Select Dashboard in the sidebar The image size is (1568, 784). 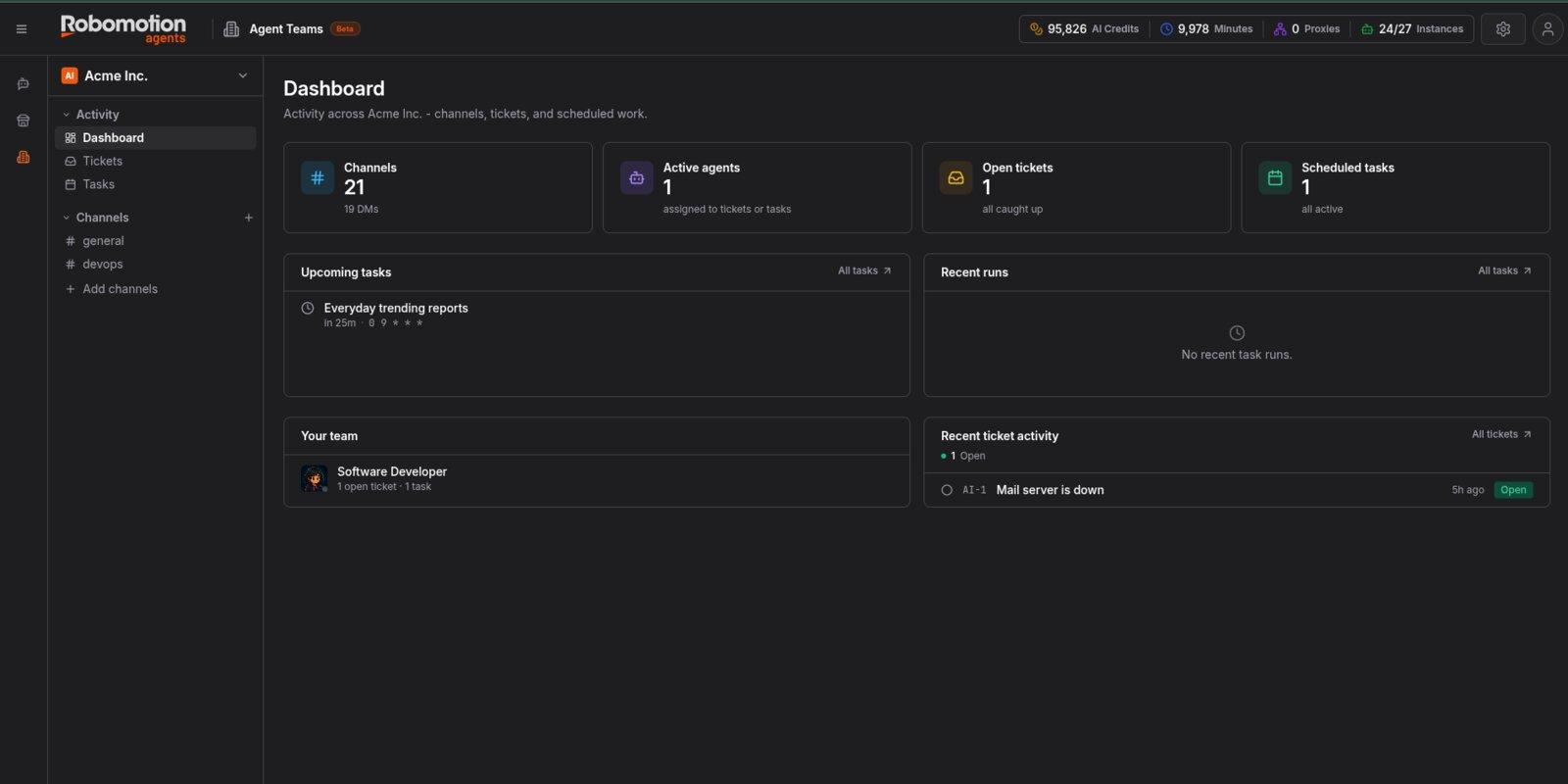click(156, 138)
